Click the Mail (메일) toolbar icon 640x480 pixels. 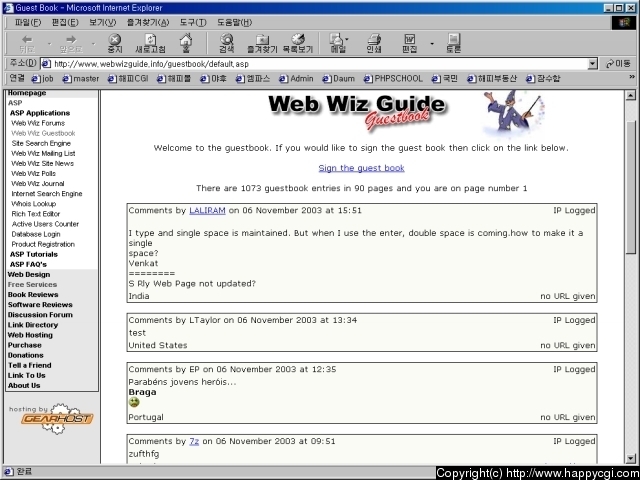pyautogui.click(x=337, y=43)
